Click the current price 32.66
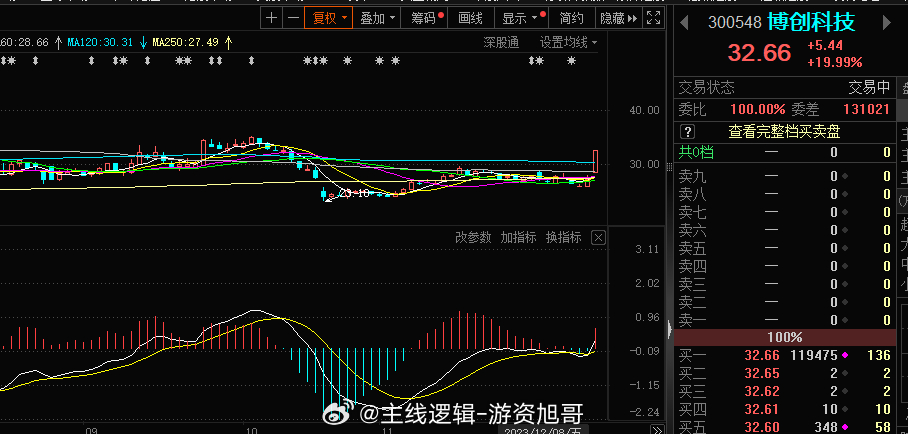The height and width of the screenshot is (434, 908). click(x=759, y=53)
